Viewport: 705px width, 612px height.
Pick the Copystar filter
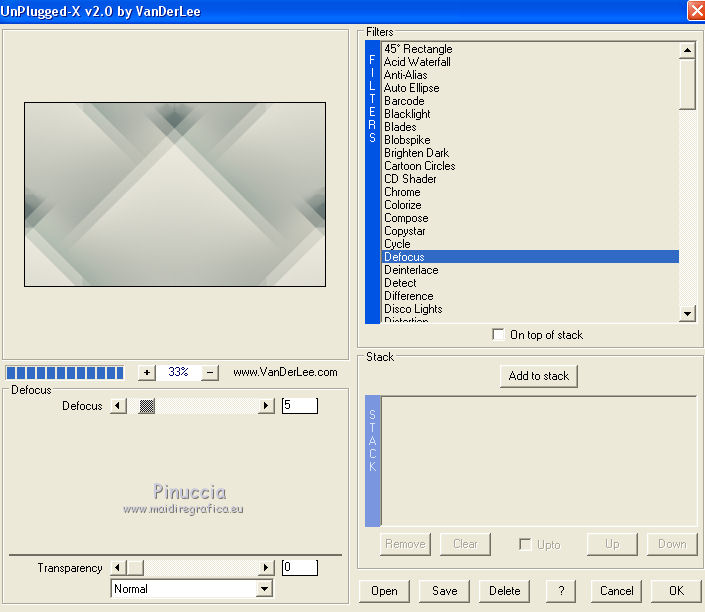point(530,231)
